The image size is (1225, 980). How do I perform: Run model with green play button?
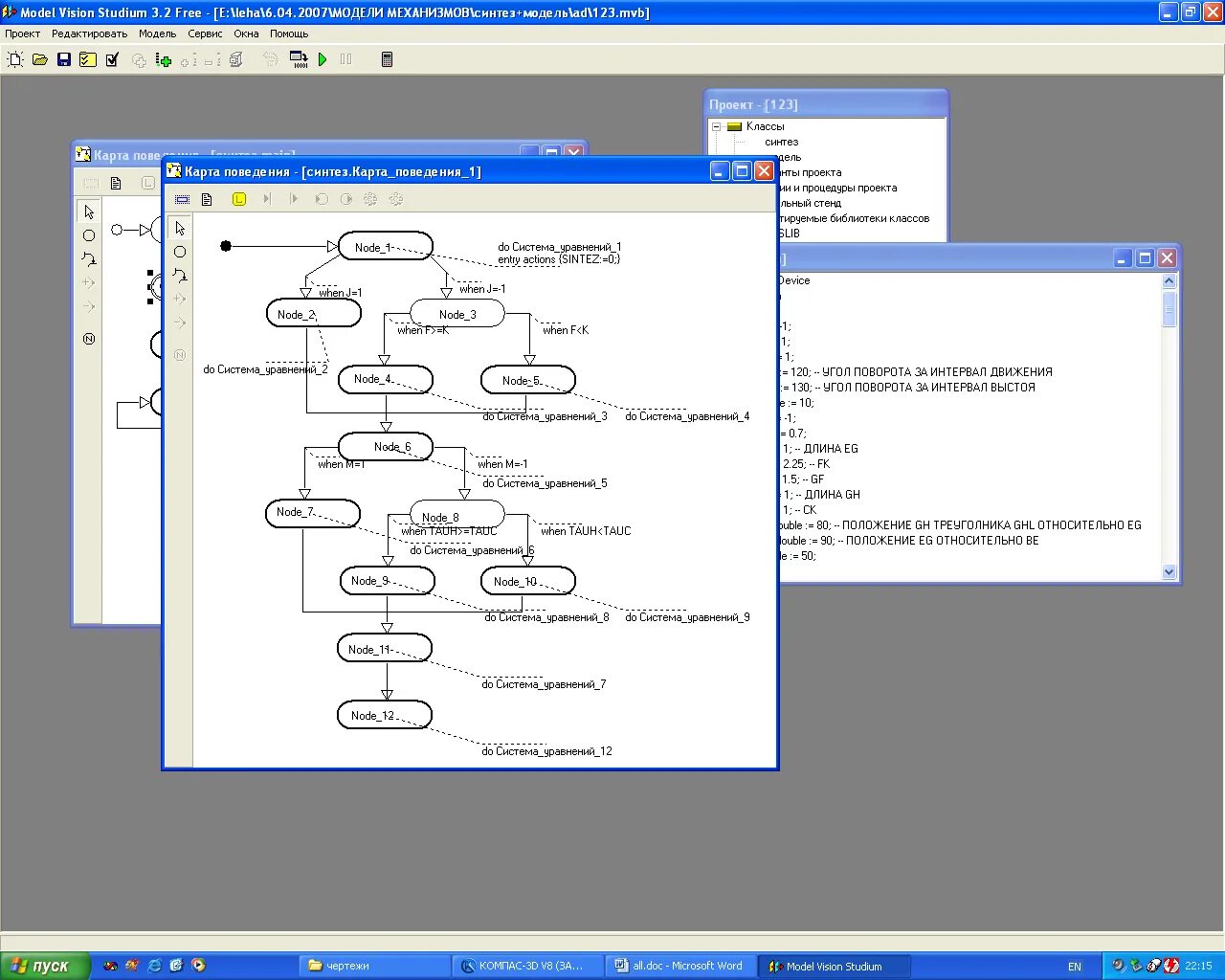(x=323, y=59)
